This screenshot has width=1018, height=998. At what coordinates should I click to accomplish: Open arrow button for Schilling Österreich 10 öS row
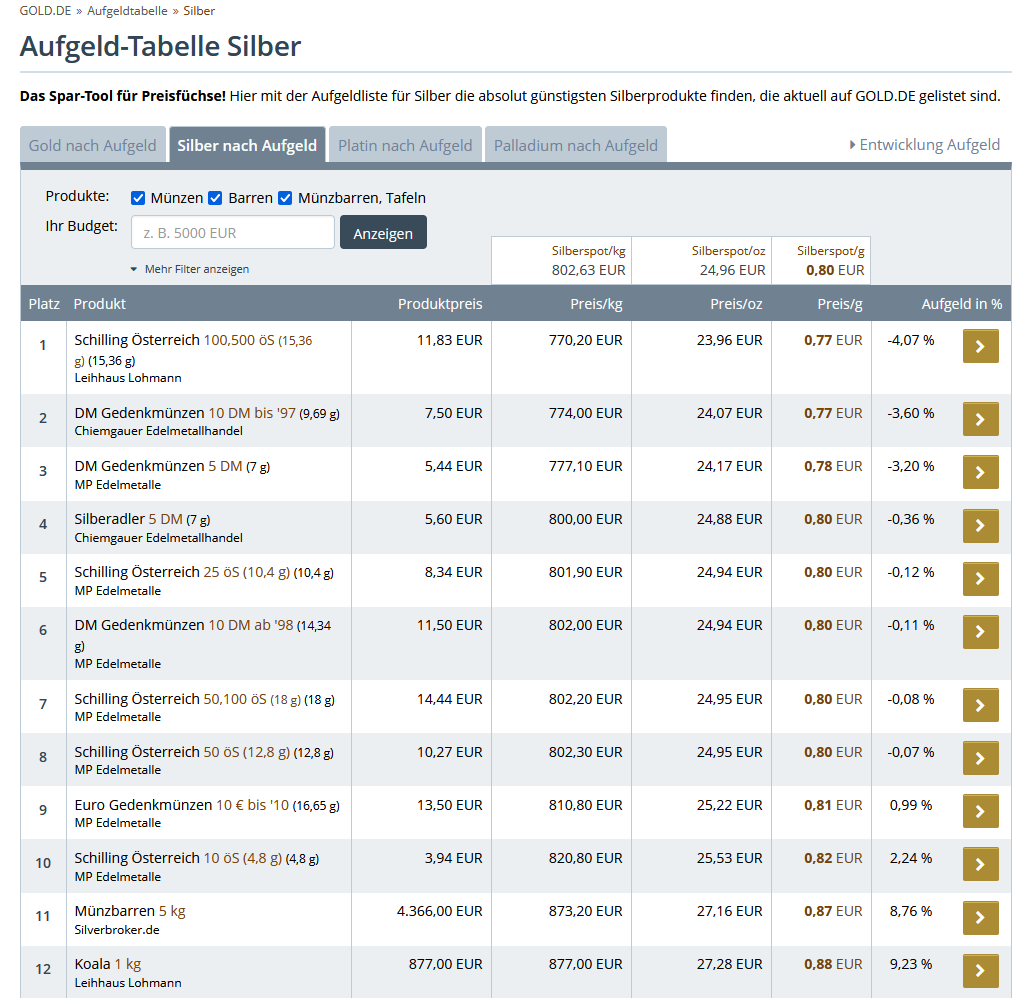(980, 864)
